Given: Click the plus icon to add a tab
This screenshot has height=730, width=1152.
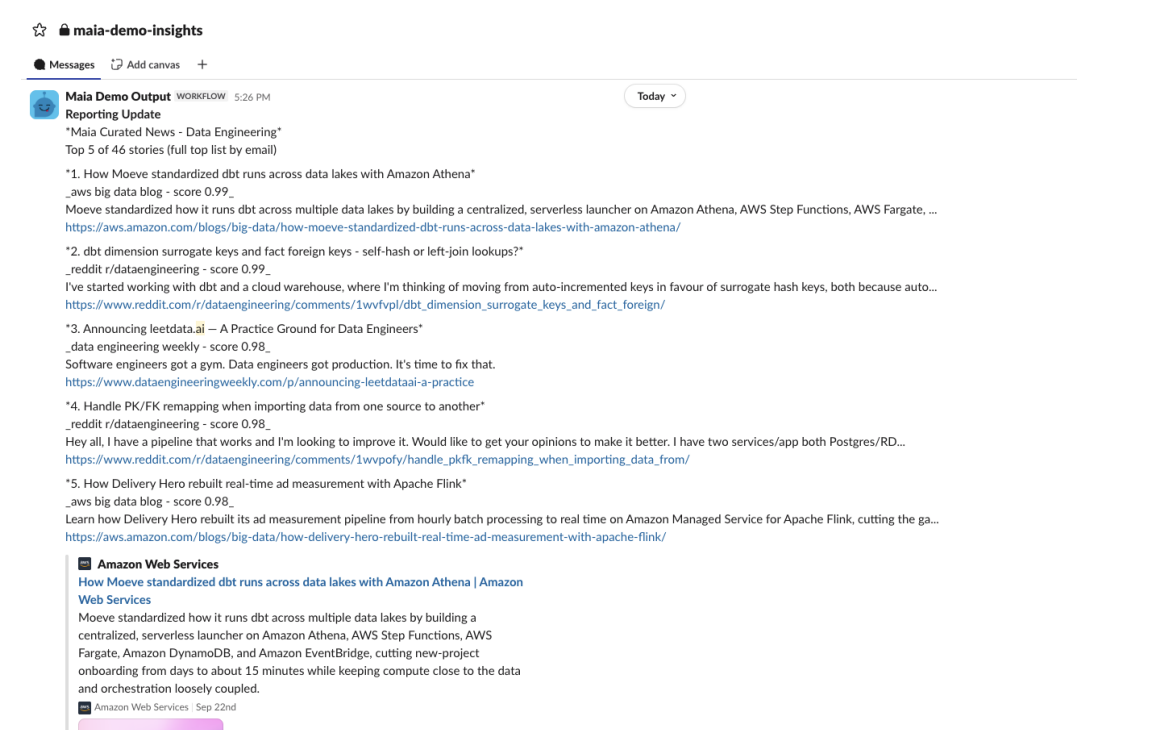Looking at the screenshot, I should [x=202, y=65].
